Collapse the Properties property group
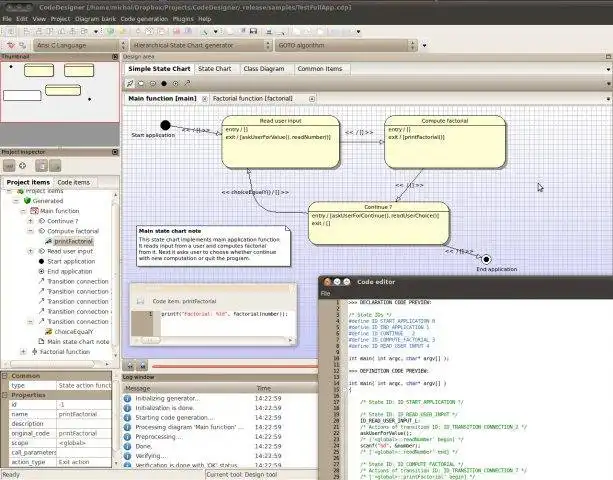This screenshot has width=613, height=480. (5, 395)
